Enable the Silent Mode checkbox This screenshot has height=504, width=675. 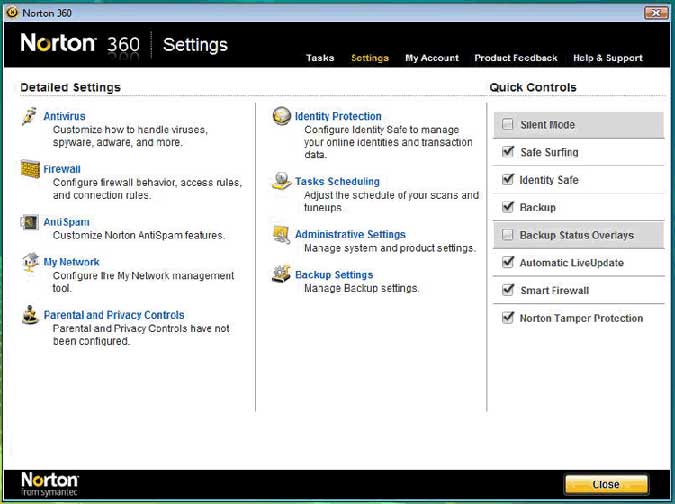point(508,124)
